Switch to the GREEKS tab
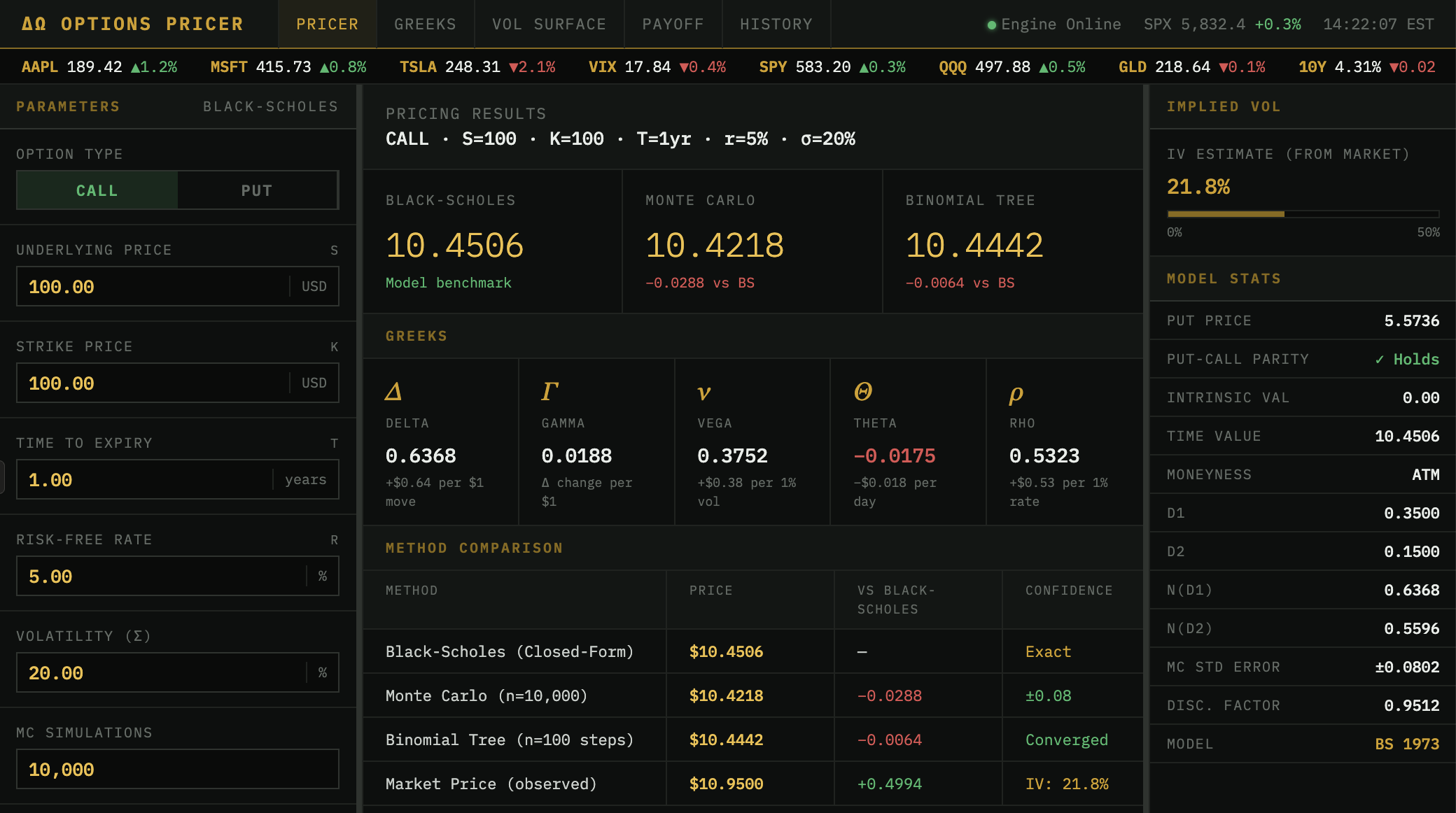1456x813 pixels. [425, 24]
